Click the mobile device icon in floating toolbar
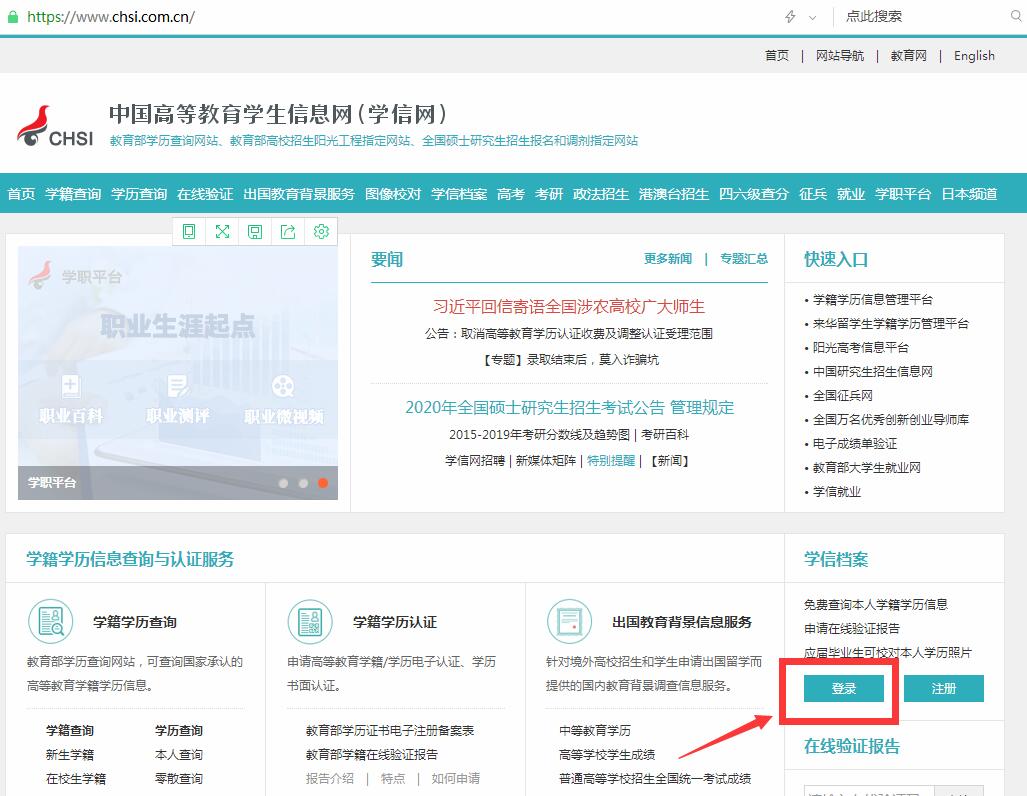Viewport: 1027px width, 796px height. click(x=189, y=231)
